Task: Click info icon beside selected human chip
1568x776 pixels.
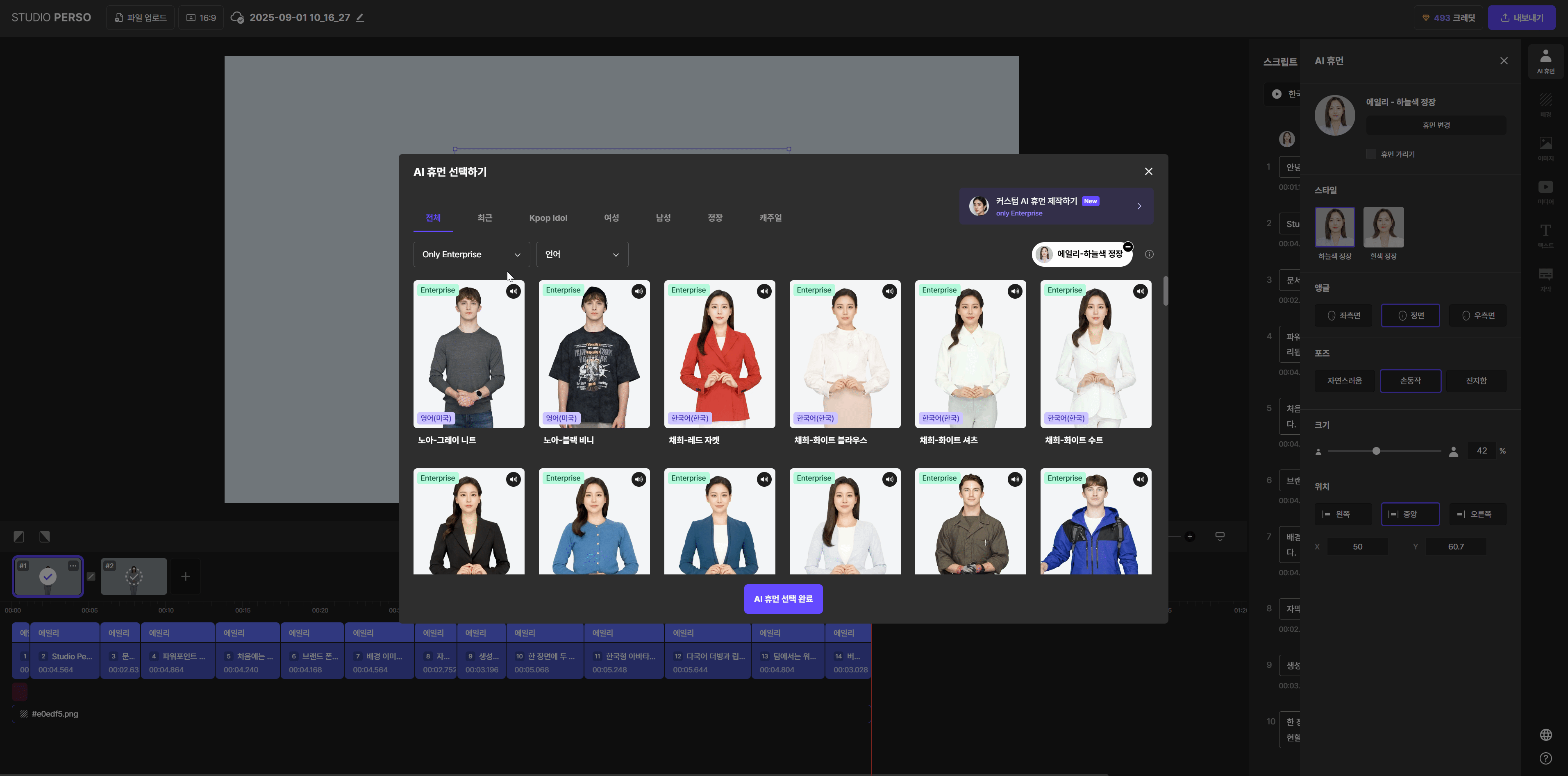Action: [x=1149, y=254]
